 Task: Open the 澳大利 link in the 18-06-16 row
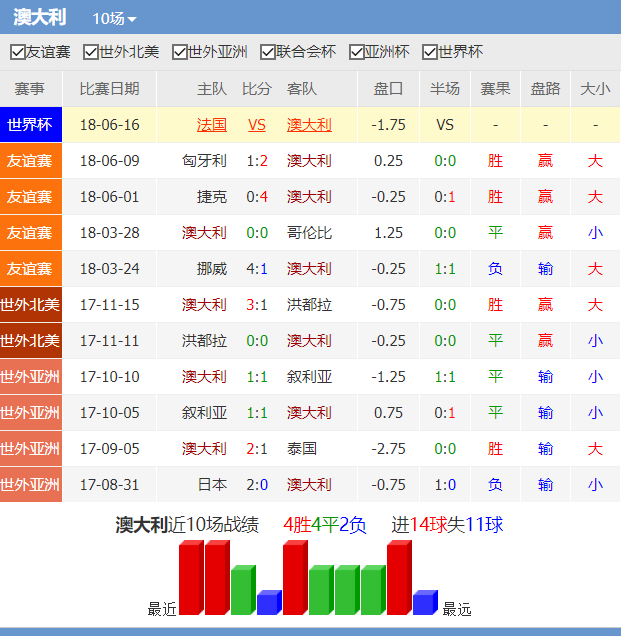point(309,125)
